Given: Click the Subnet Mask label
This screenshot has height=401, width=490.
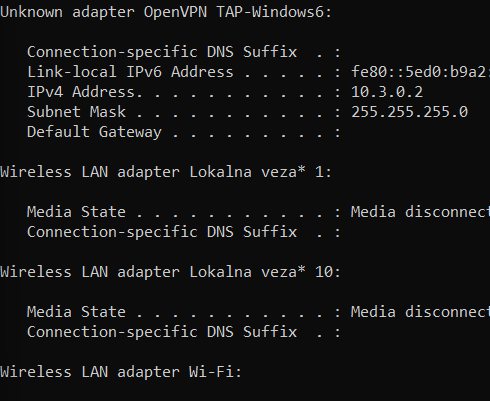Looking at the screenshot, I should pos(76,112).
